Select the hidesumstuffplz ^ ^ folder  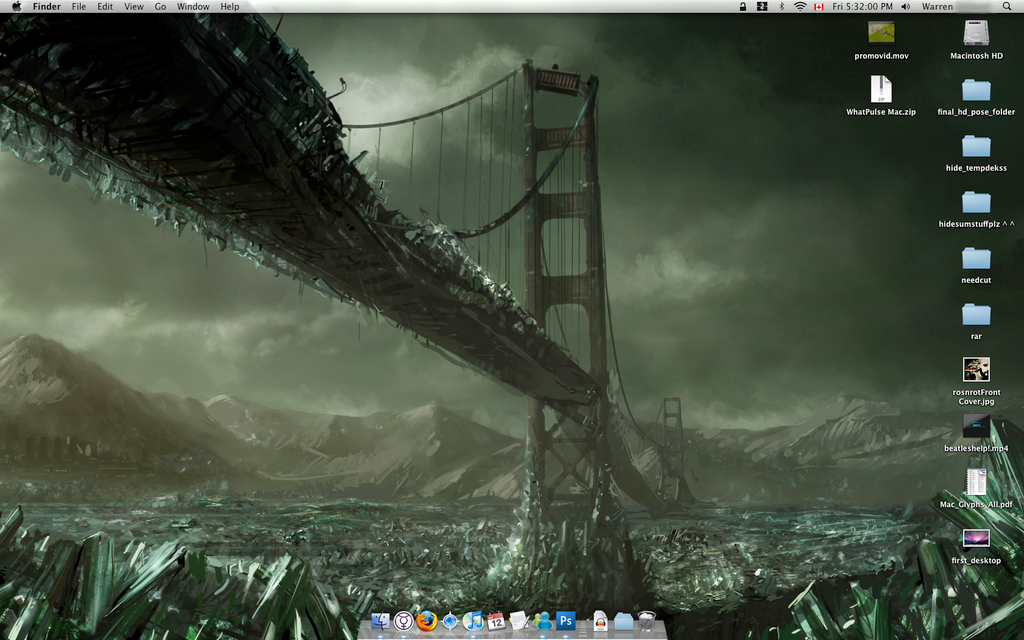click(x=976, y=202)
